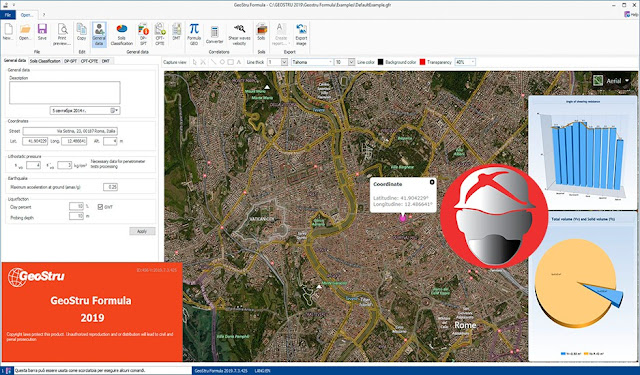640x375 pixels.
Task: Open the CPT-CPTE ribbon tool
Action: point(160,34)
